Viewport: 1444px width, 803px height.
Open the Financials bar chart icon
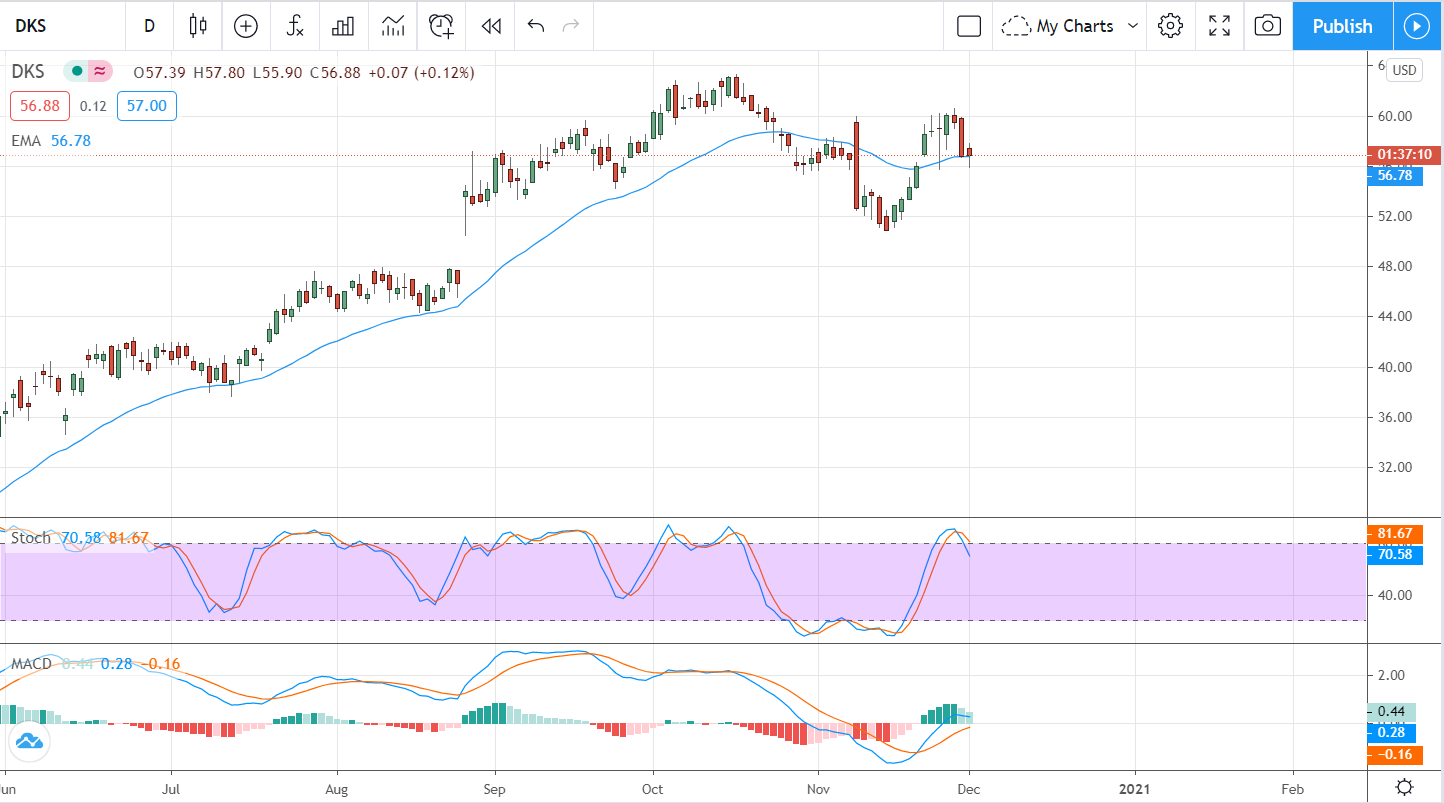pos(343,26)
